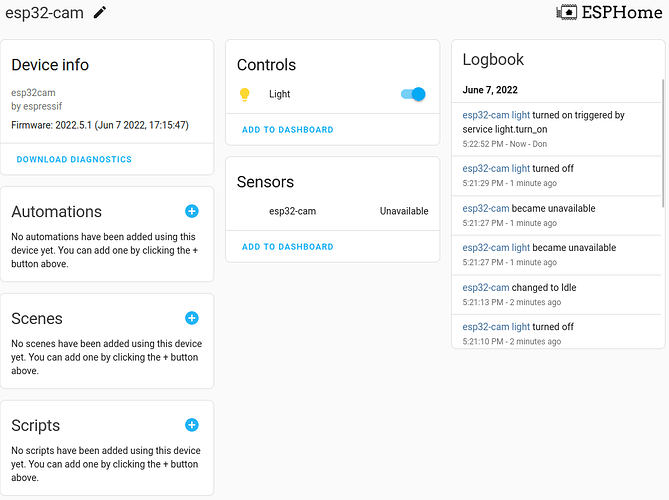
Task: Open esp32-cam light link at 5:21:29 PM entry
Action: click(496, 169)
